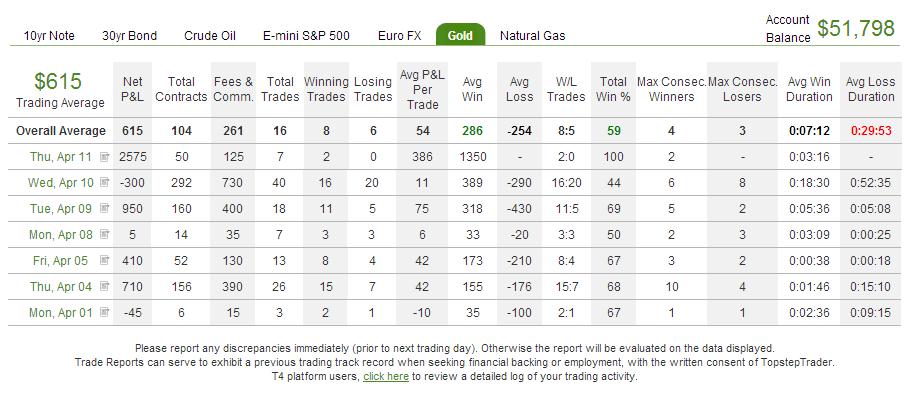Viewport: 921px width, 413px height.
Task: Open the note icon beside Mon, Apr 01
Action: pyautogui.click(x=105, y=312)
